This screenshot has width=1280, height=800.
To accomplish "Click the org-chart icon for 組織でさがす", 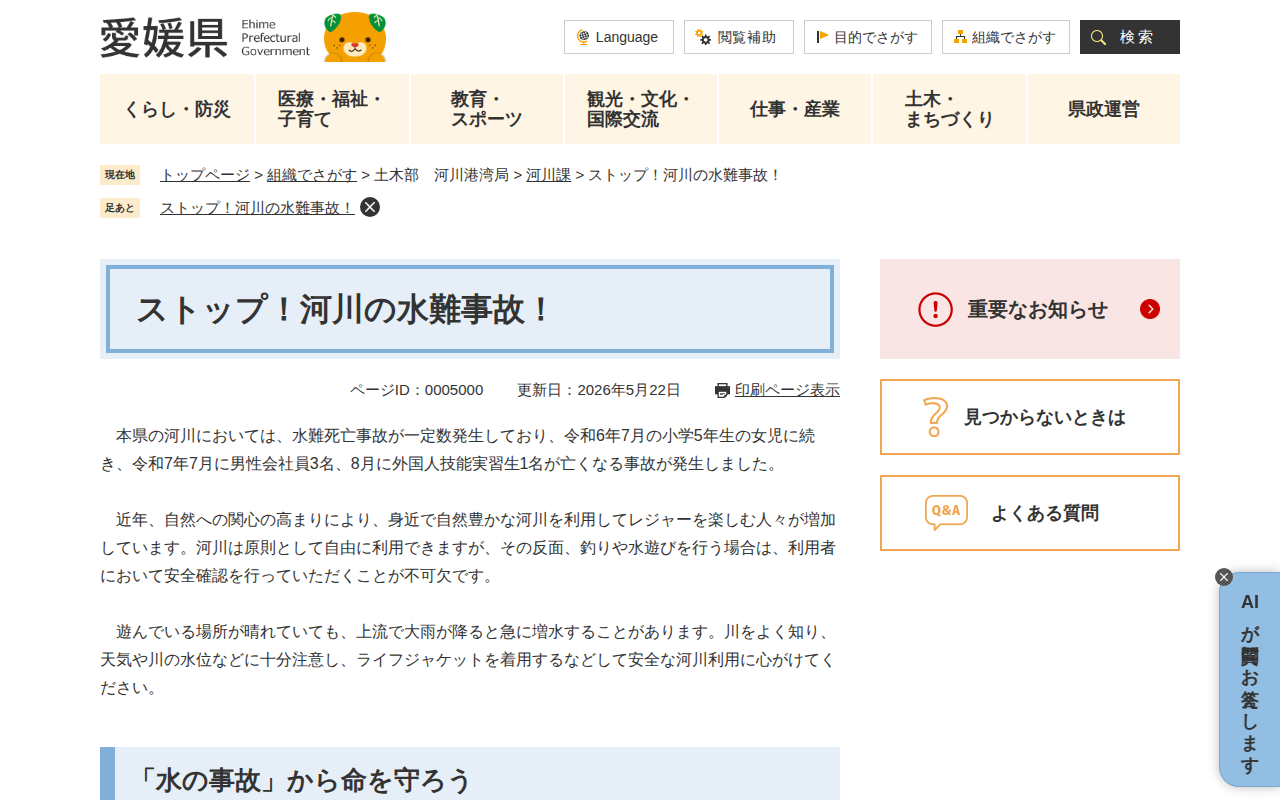I will 960,37.
